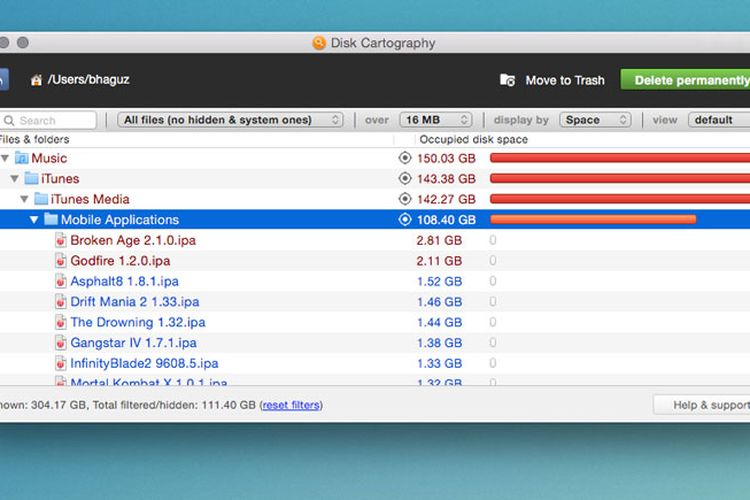Click the 143.38 GB size value
Viewport: 750px width, 500px height.
[446, 179]
